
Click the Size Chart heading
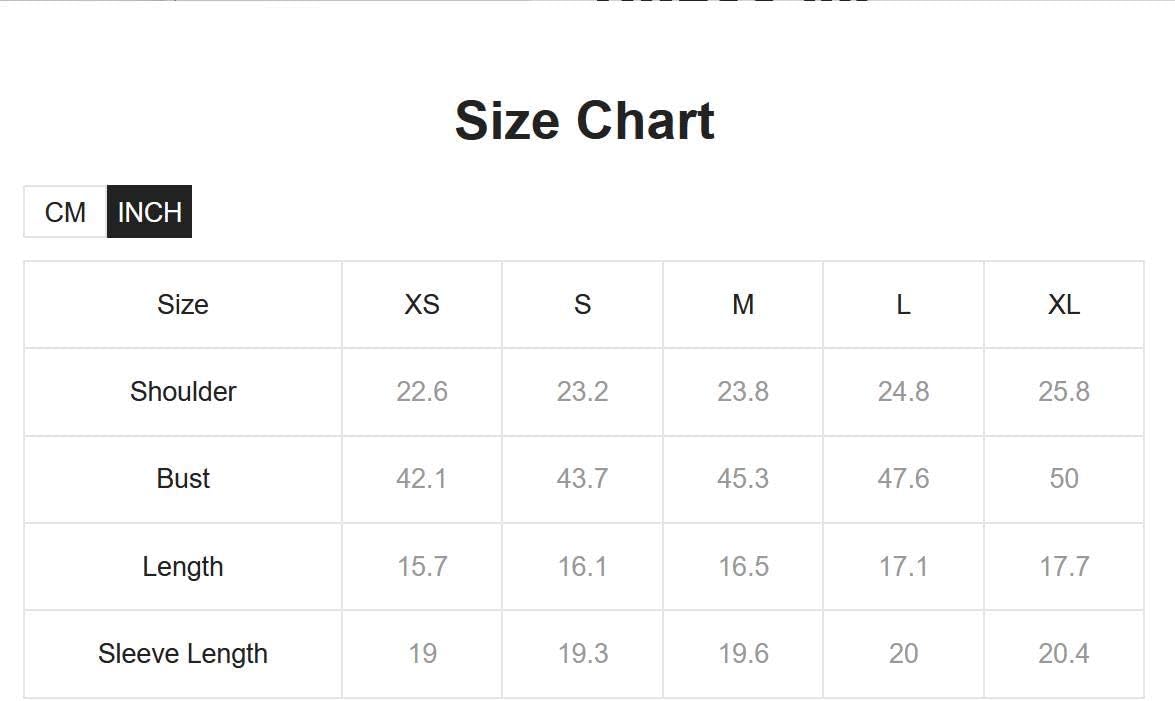(x=585, y=120)
